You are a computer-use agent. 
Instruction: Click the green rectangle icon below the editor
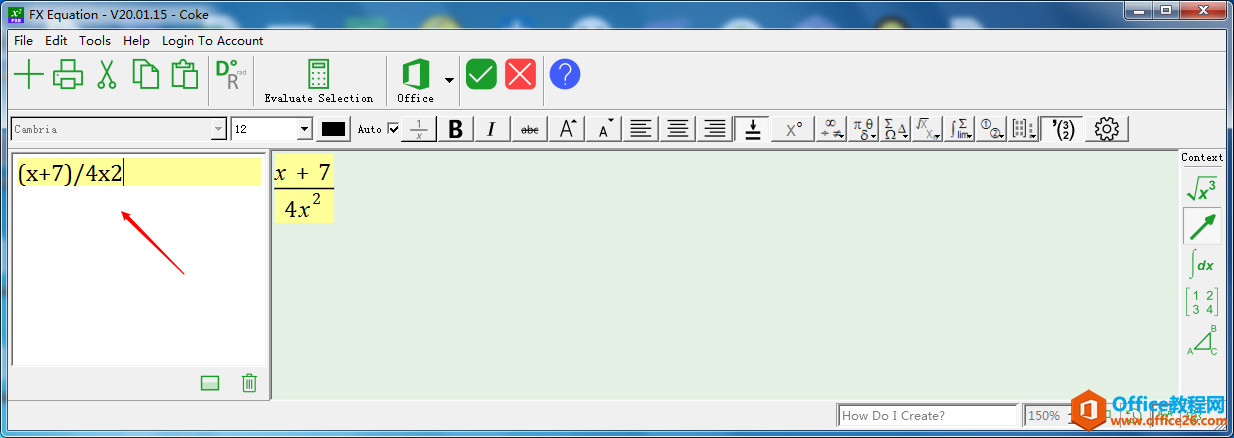[x=210, y=383]
